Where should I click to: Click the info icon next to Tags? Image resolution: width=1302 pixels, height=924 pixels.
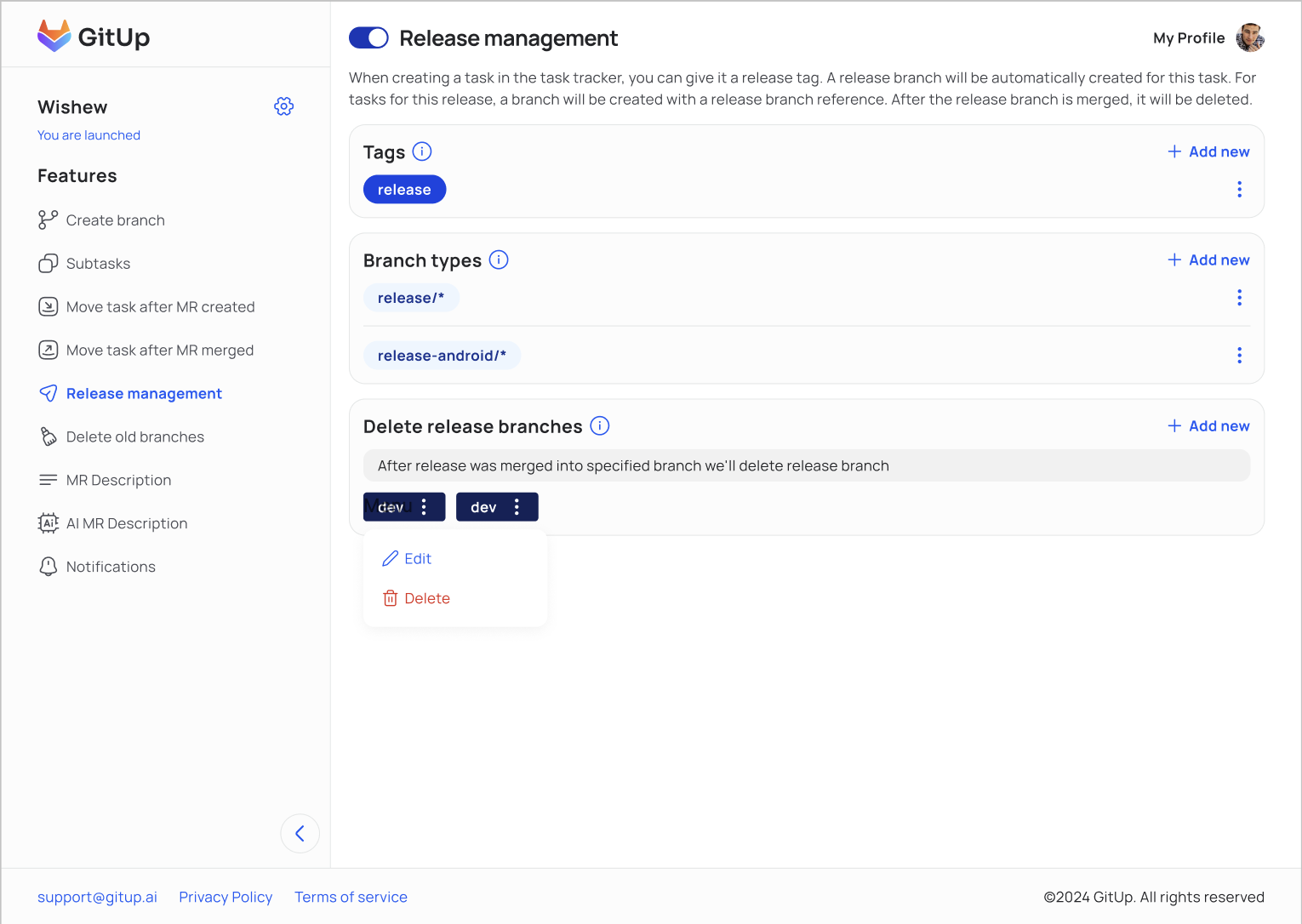coord(422,151)
